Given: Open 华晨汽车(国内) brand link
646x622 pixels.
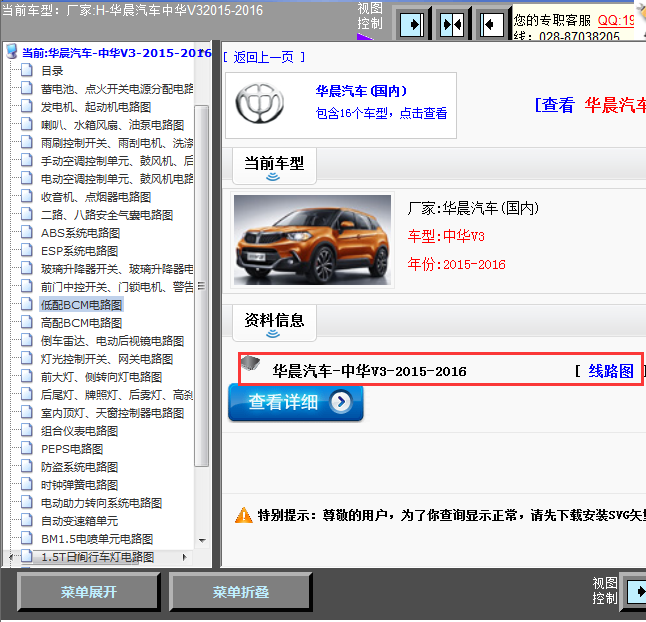Looking at the screenshot, I should (x=361, y=91).
